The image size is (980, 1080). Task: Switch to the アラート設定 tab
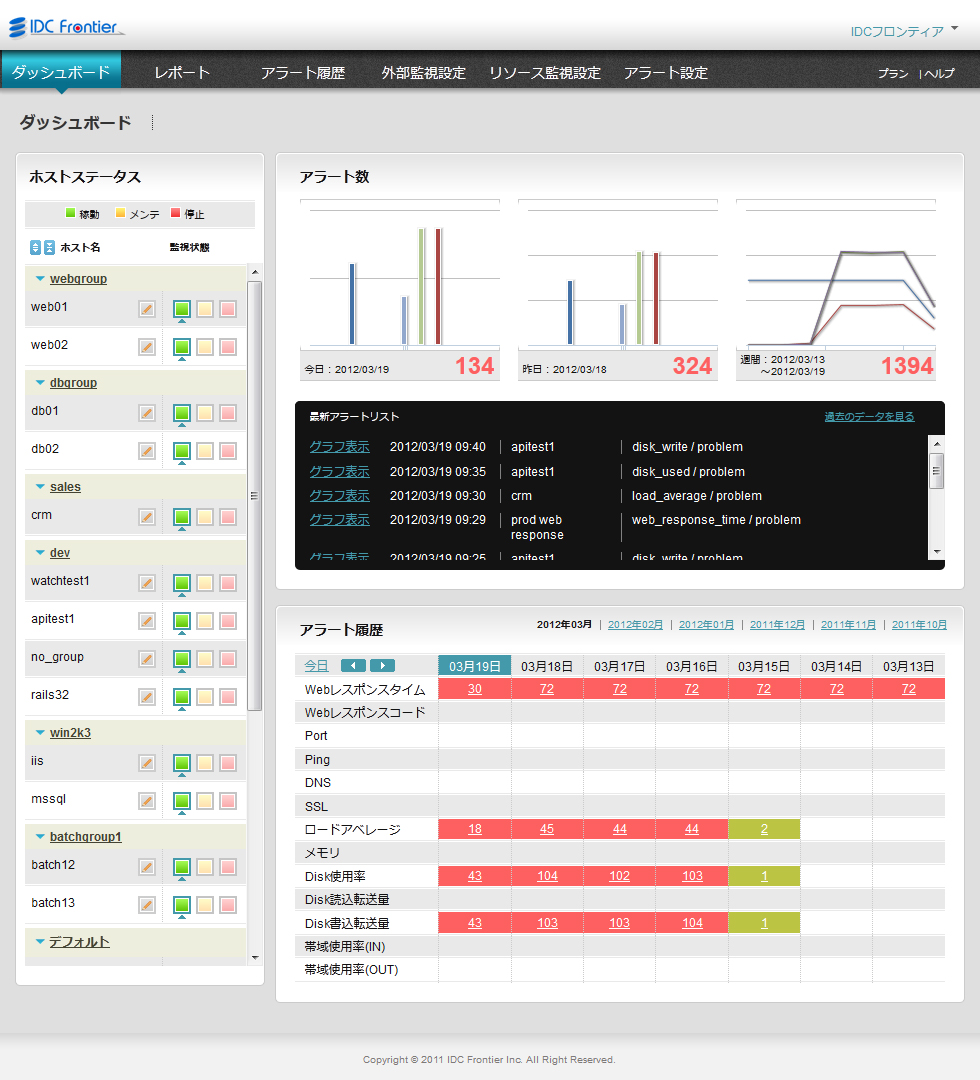(665, 73)
